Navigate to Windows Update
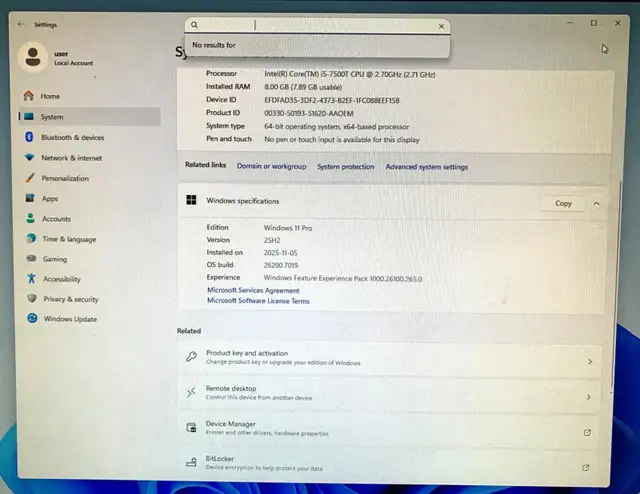This screenshot has height=494, width=640. click(90, 318)
